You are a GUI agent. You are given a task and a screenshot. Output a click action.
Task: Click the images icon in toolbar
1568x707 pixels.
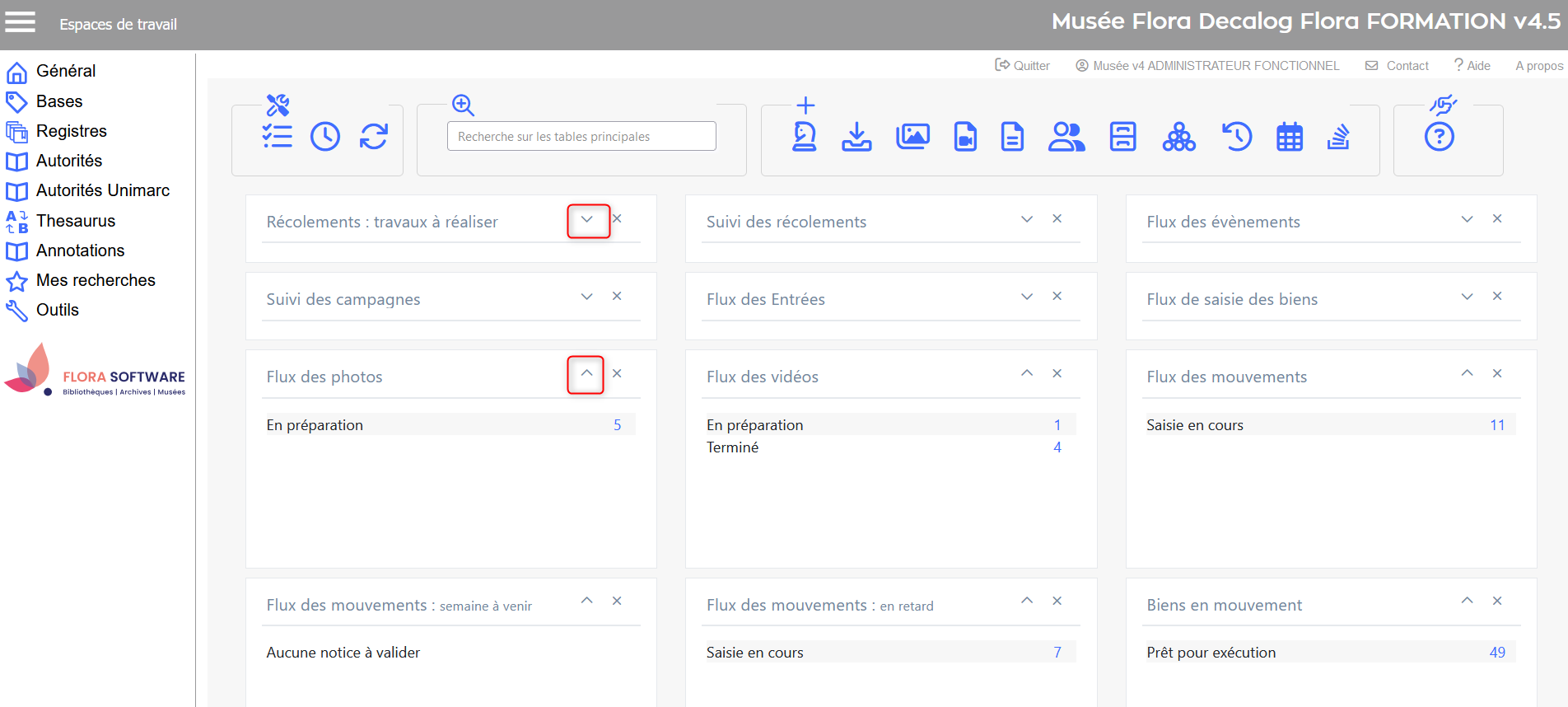coord(912,137)
